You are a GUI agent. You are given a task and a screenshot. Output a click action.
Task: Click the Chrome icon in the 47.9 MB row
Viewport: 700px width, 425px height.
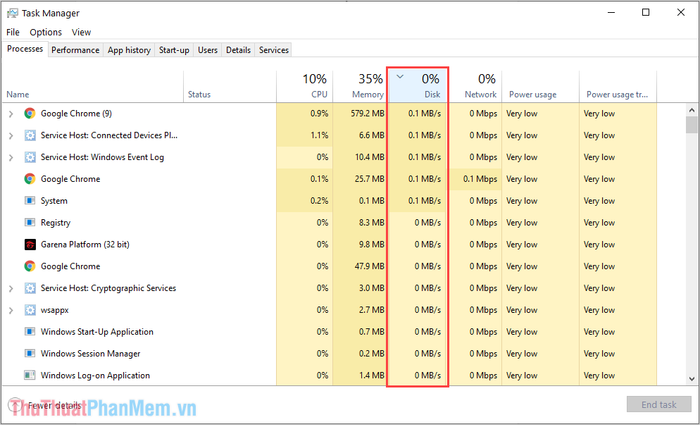point(30,266)
